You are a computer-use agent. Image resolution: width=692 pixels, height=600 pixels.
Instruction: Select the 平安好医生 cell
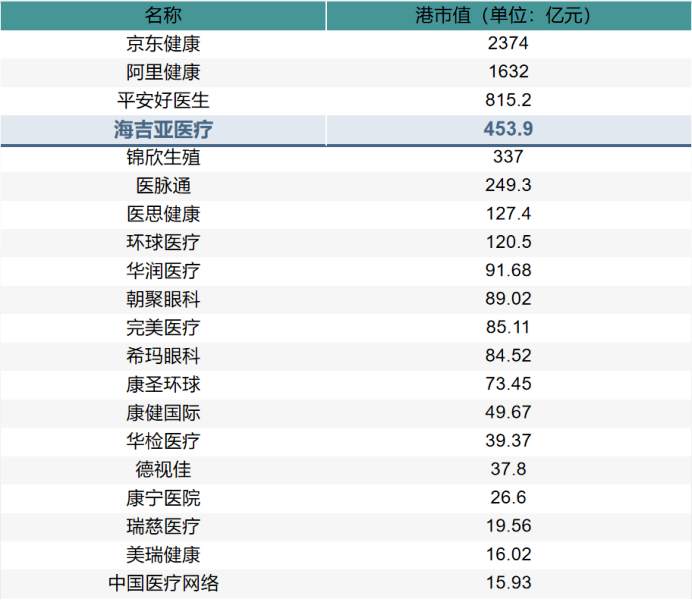(x=163, y=101)
